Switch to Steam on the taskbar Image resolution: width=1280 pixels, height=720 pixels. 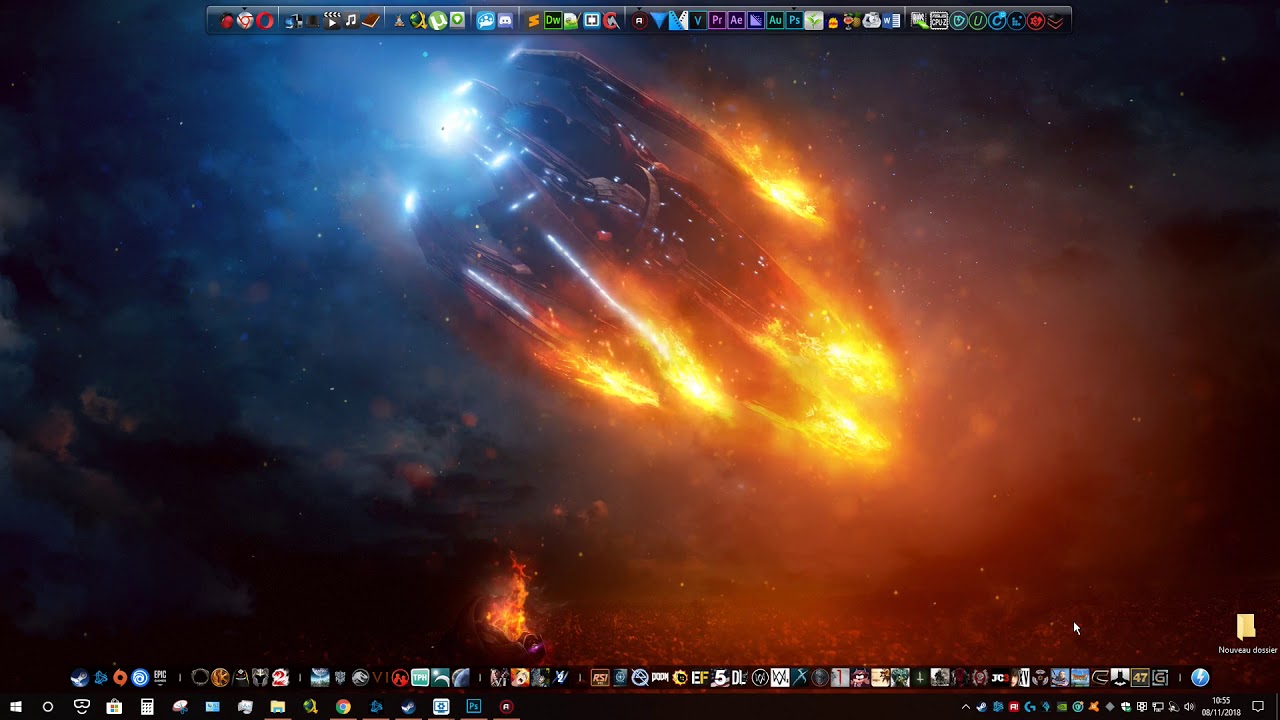point(408,707)
